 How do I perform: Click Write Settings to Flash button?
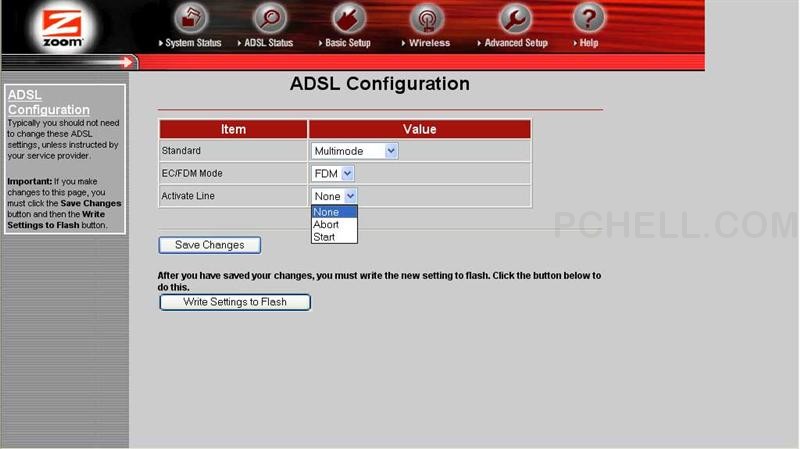pyautogui.click(x=235, y=302)
